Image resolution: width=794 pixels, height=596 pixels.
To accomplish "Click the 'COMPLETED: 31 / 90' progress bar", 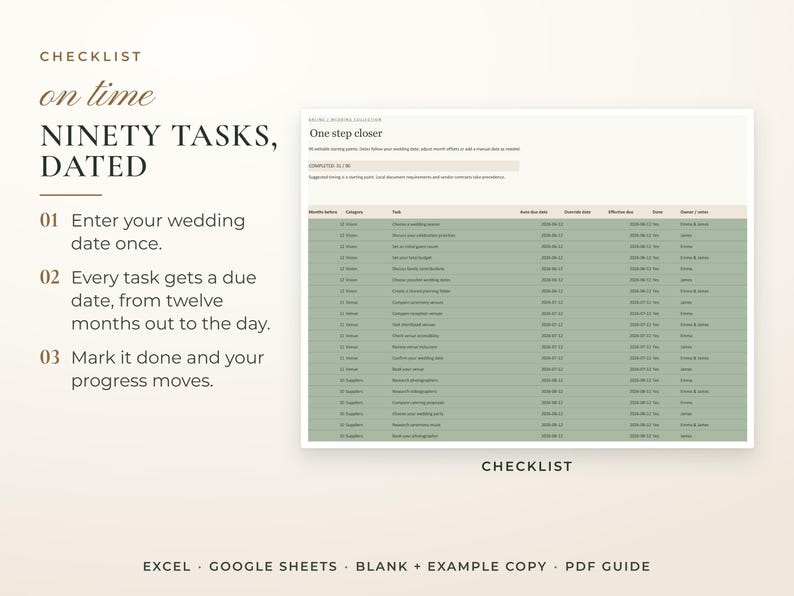I will (414, 166).
